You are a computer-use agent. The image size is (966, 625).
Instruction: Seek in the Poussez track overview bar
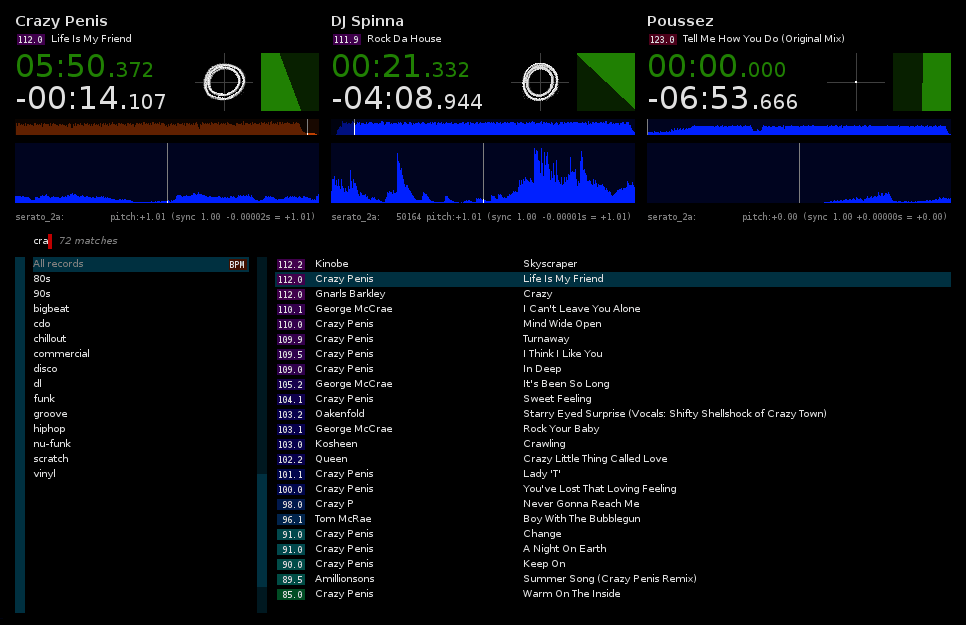click(799, 128)
